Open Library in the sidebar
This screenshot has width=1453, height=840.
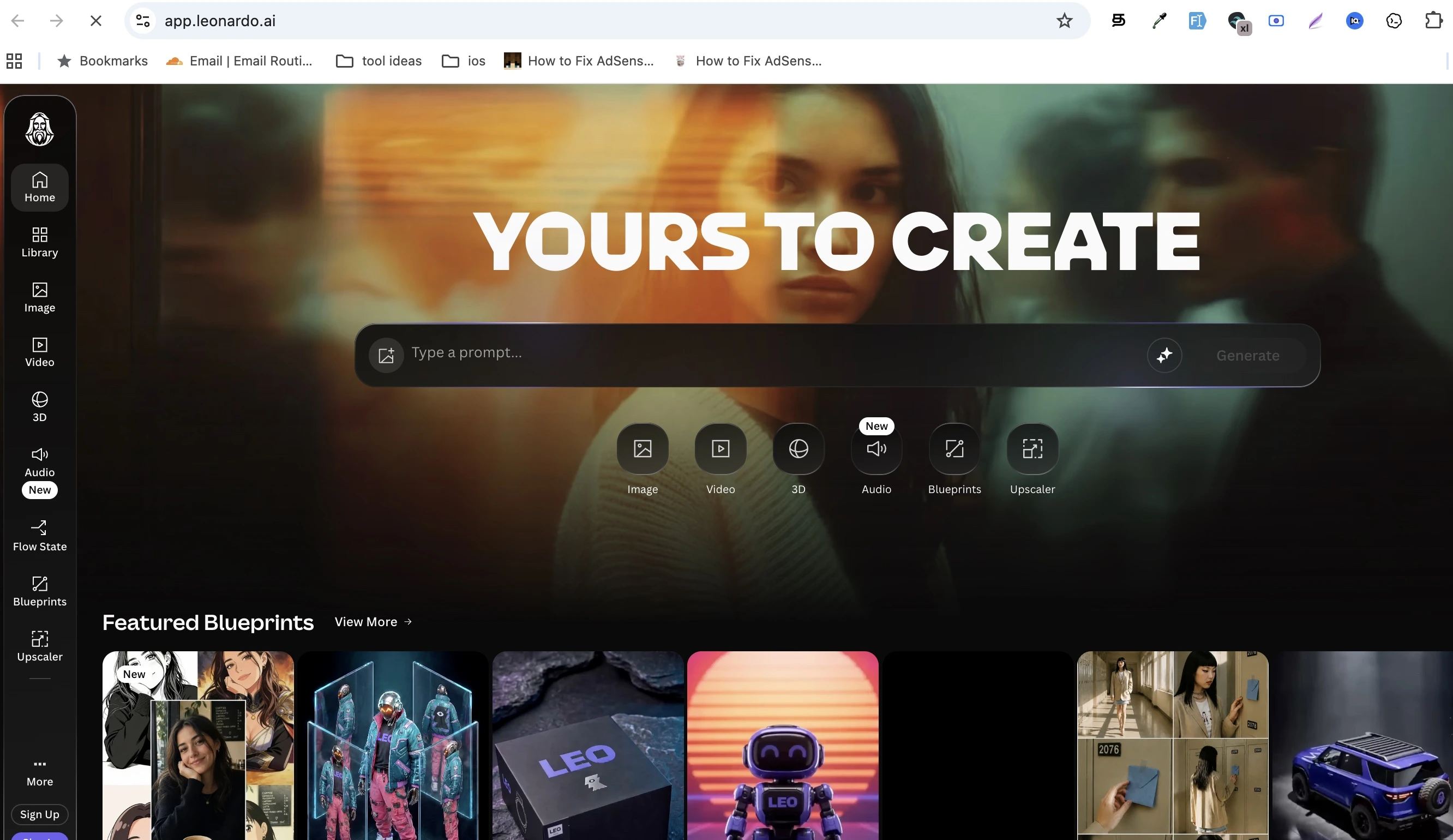tap(40, 242)
